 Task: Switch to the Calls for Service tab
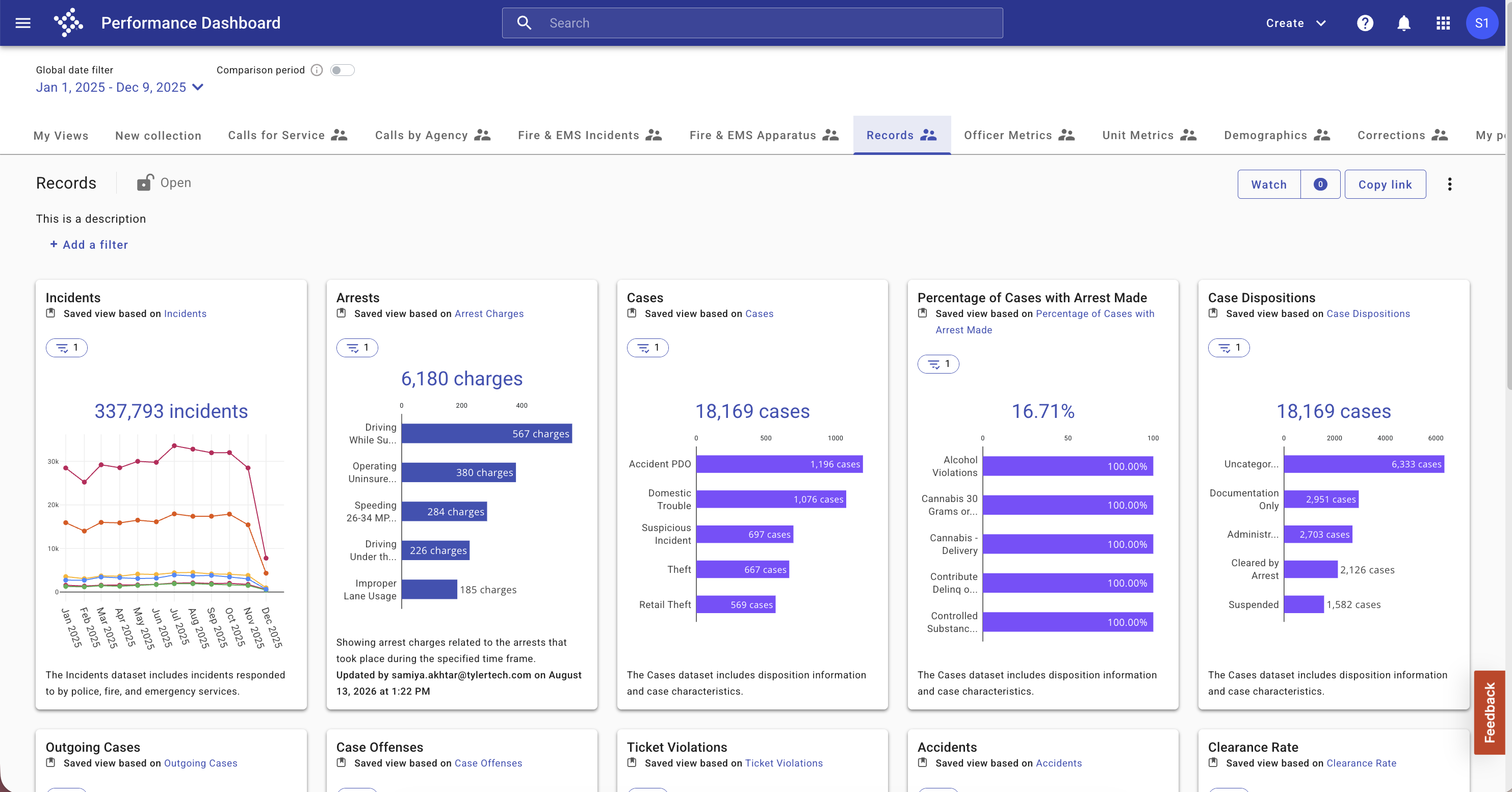(x=288, y=135)
